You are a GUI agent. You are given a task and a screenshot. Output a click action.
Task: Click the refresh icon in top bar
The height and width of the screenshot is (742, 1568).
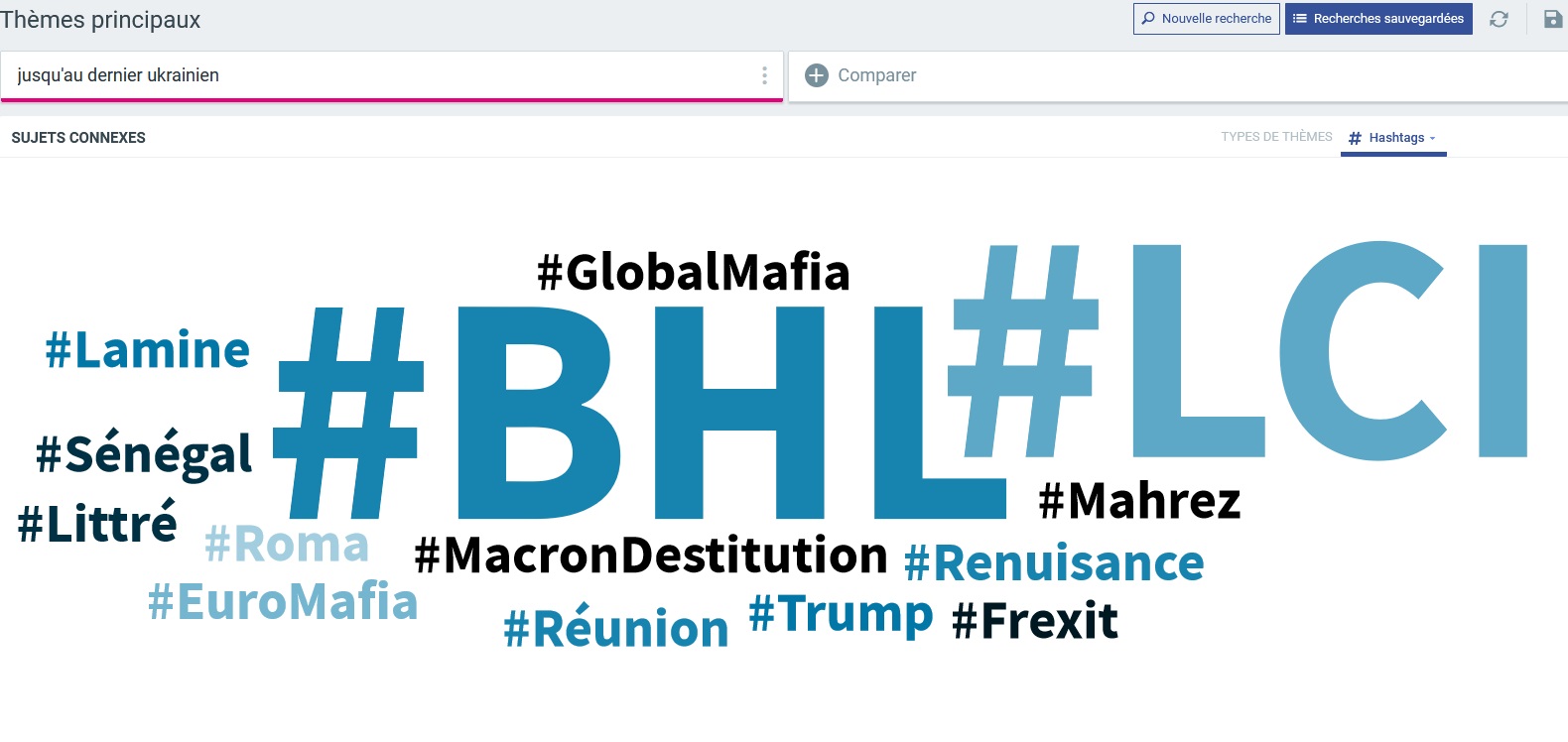(1499, 19)
